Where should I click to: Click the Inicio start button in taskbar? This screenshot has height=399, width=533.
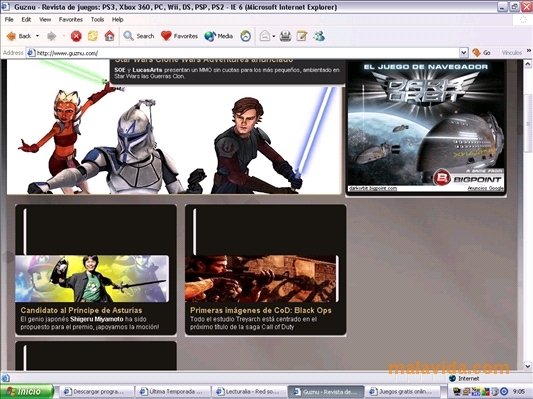point(27,392)
